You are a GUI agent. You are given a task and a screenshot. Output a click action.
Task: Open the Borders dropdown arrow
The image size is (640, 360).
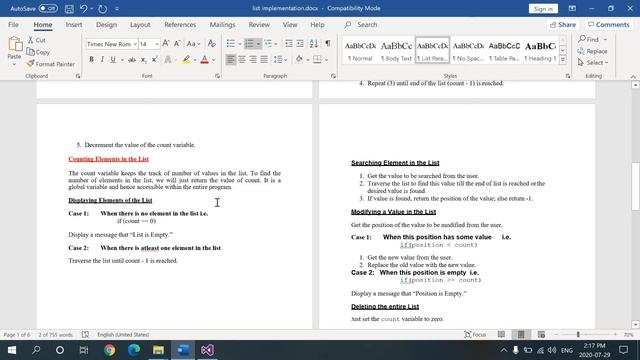point(327,60)
